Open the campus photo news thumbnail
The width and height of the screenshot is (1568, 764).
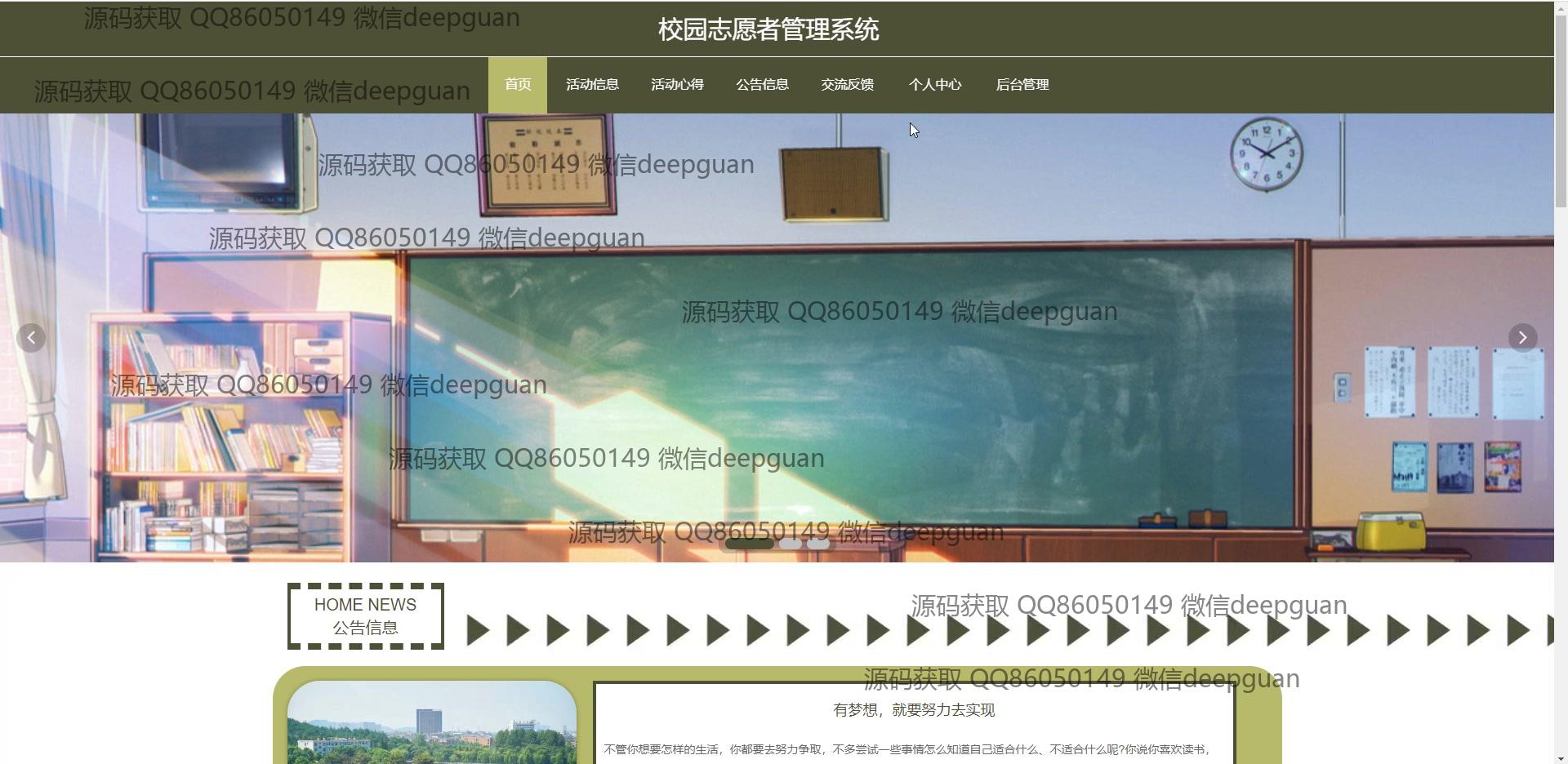432,723
